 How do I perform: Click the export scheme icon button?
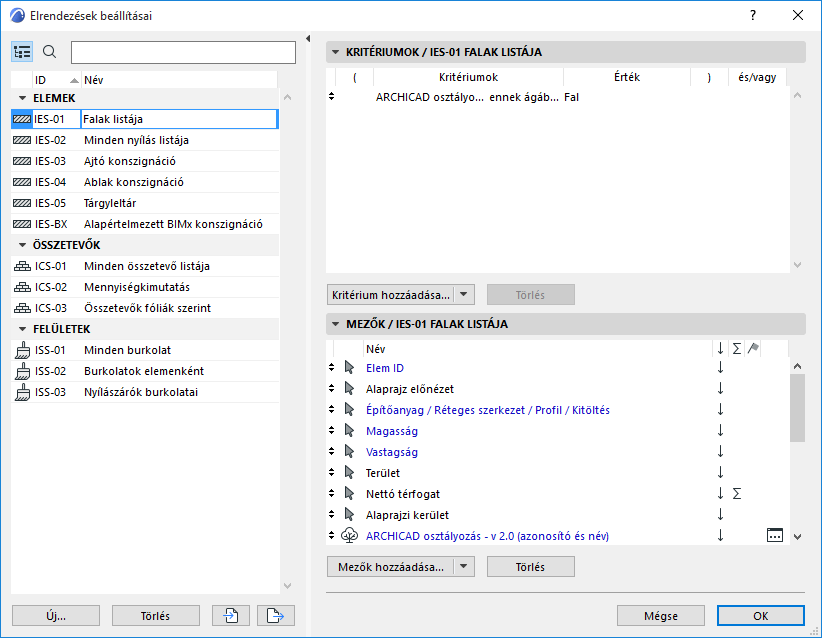tap(276, 615)
